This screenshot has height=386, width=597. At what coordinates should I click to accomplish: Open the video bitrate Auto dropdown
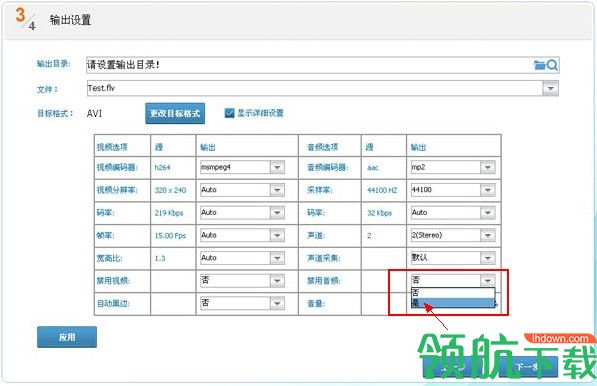click(x=277, y=212)
